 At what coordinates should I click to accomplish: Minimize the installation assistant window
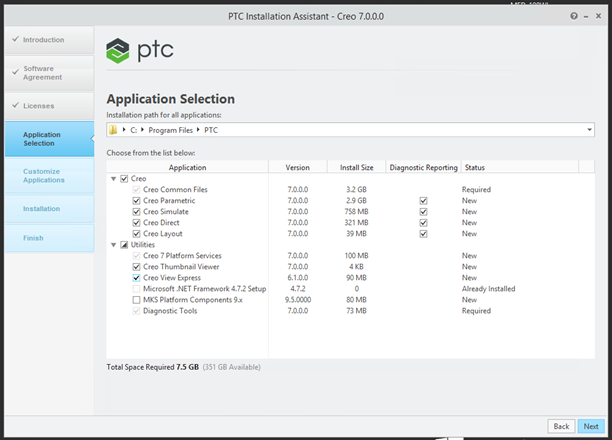coord(586,16)
